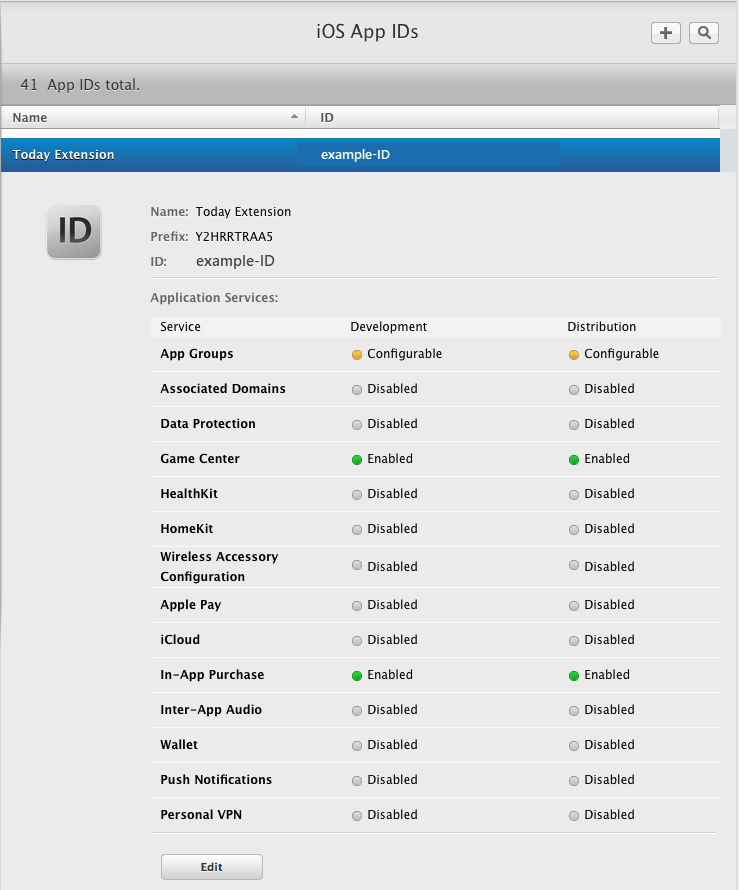Viewport: 739px width, 890px height.
Task: Click the Game Center Enabled green indicator
Action: pos(356,459)
